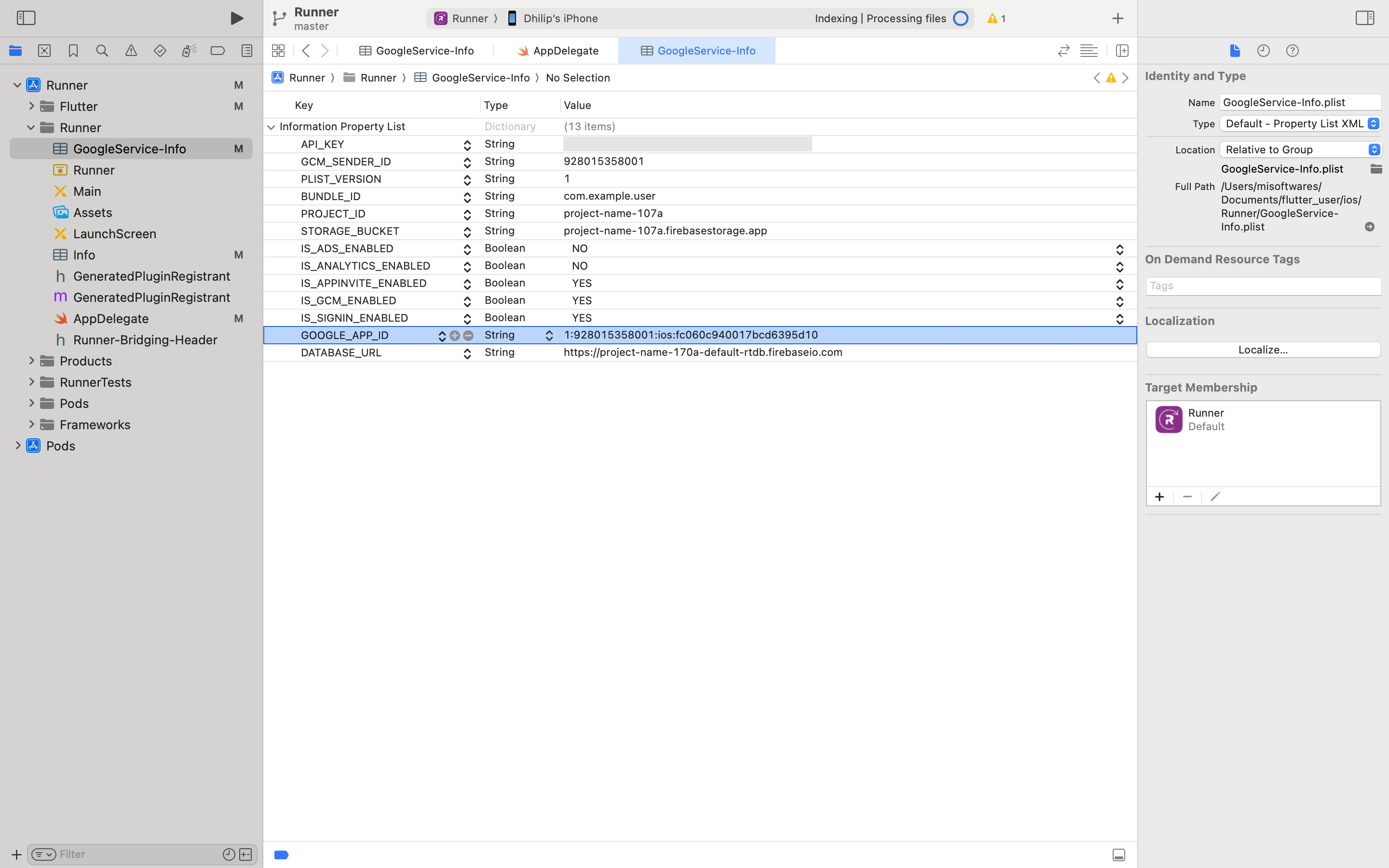Click the plus button on the GOOGLE_APP_ID row
The image size is (1389, 868).
455,335
